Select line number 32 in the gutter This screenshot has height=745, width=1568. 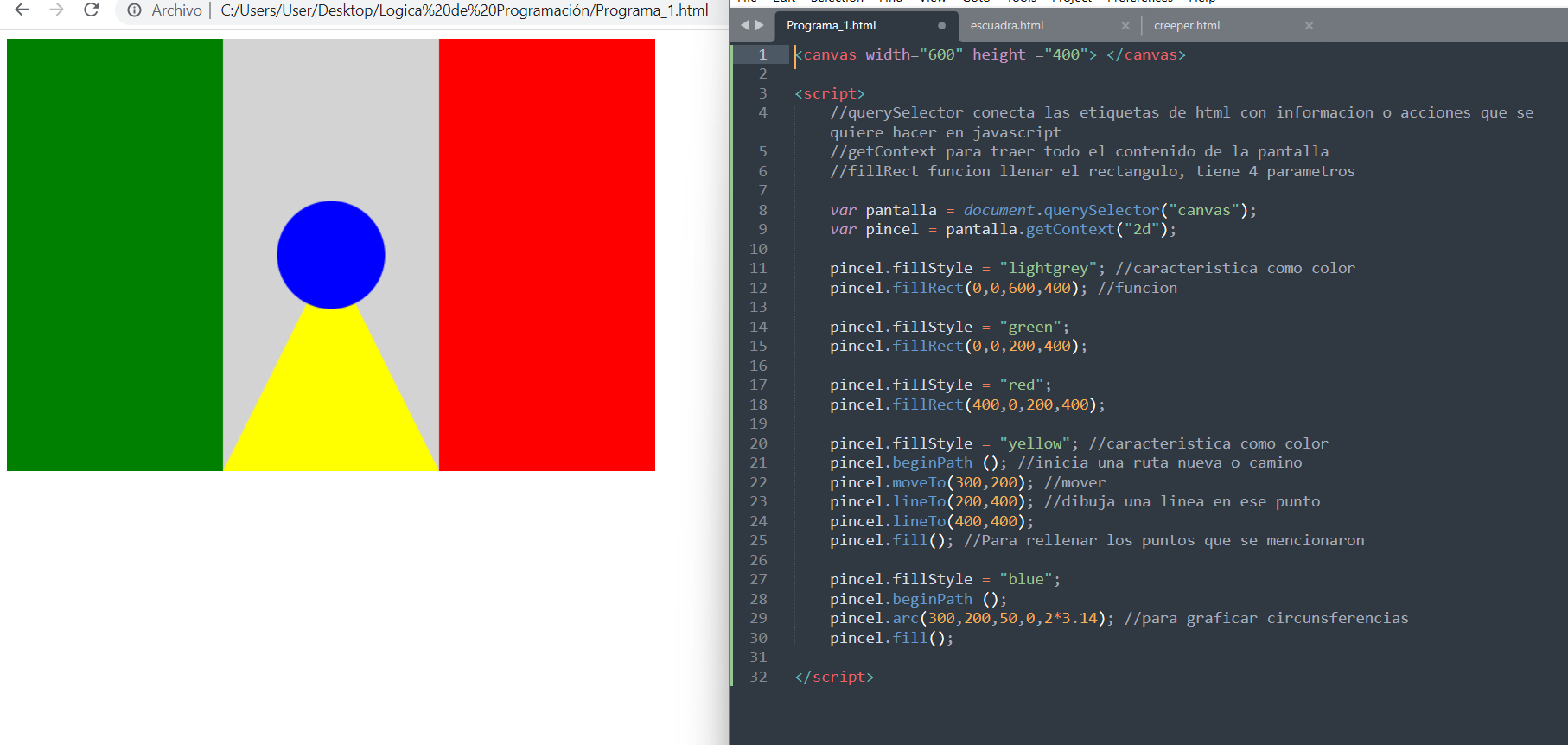(758, 677)
